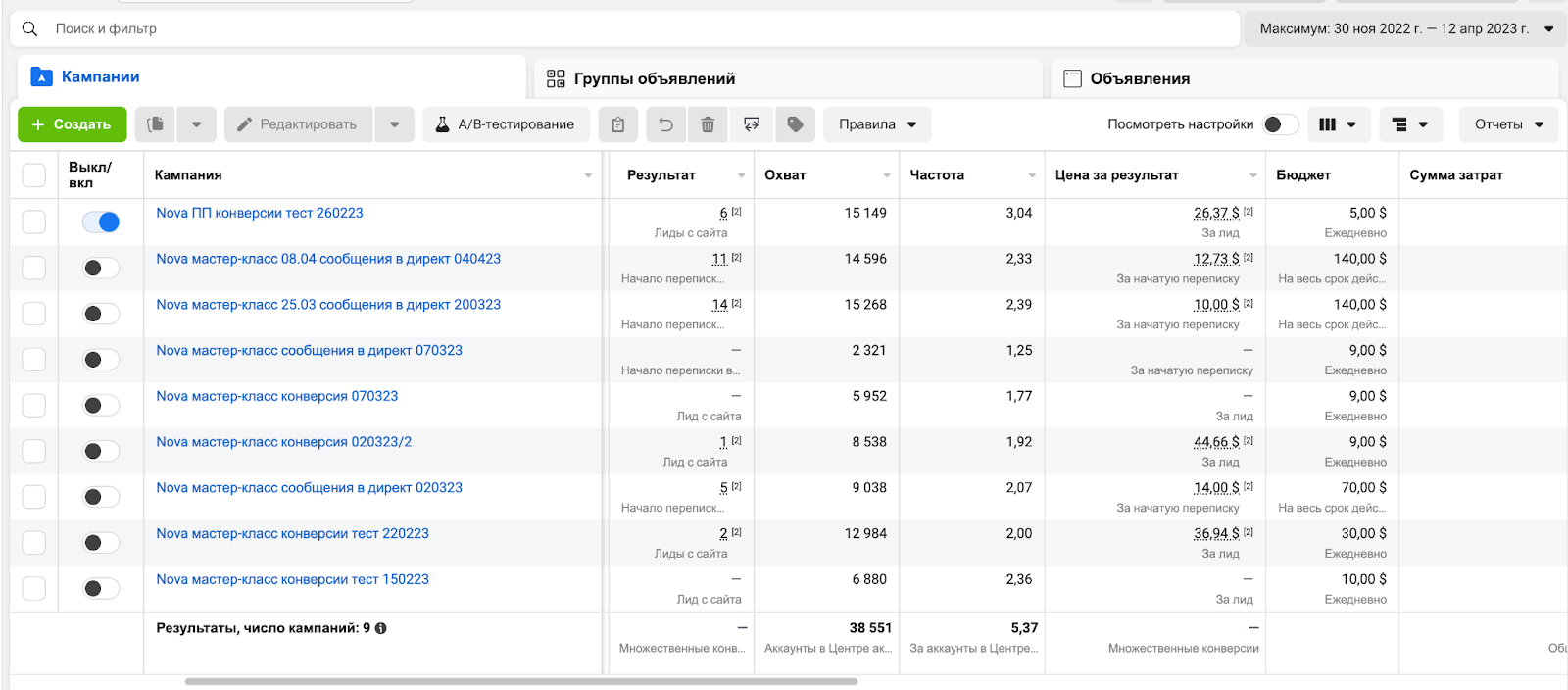Viewport: 1568px width, 690px height.
Task: Click the clipboard paste icon in toolbar
Action: tap(617, 124)
